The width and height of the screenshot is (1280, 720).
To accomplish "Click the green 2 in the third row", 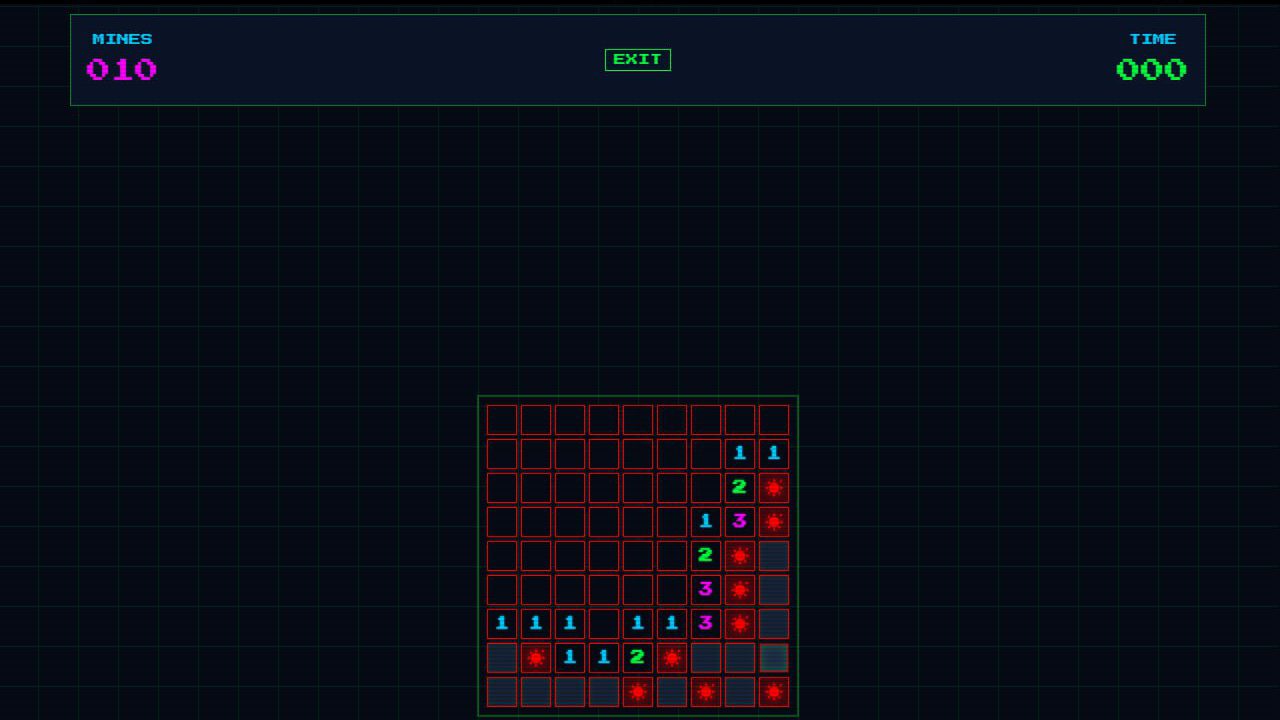I will [x=739, y=487].
